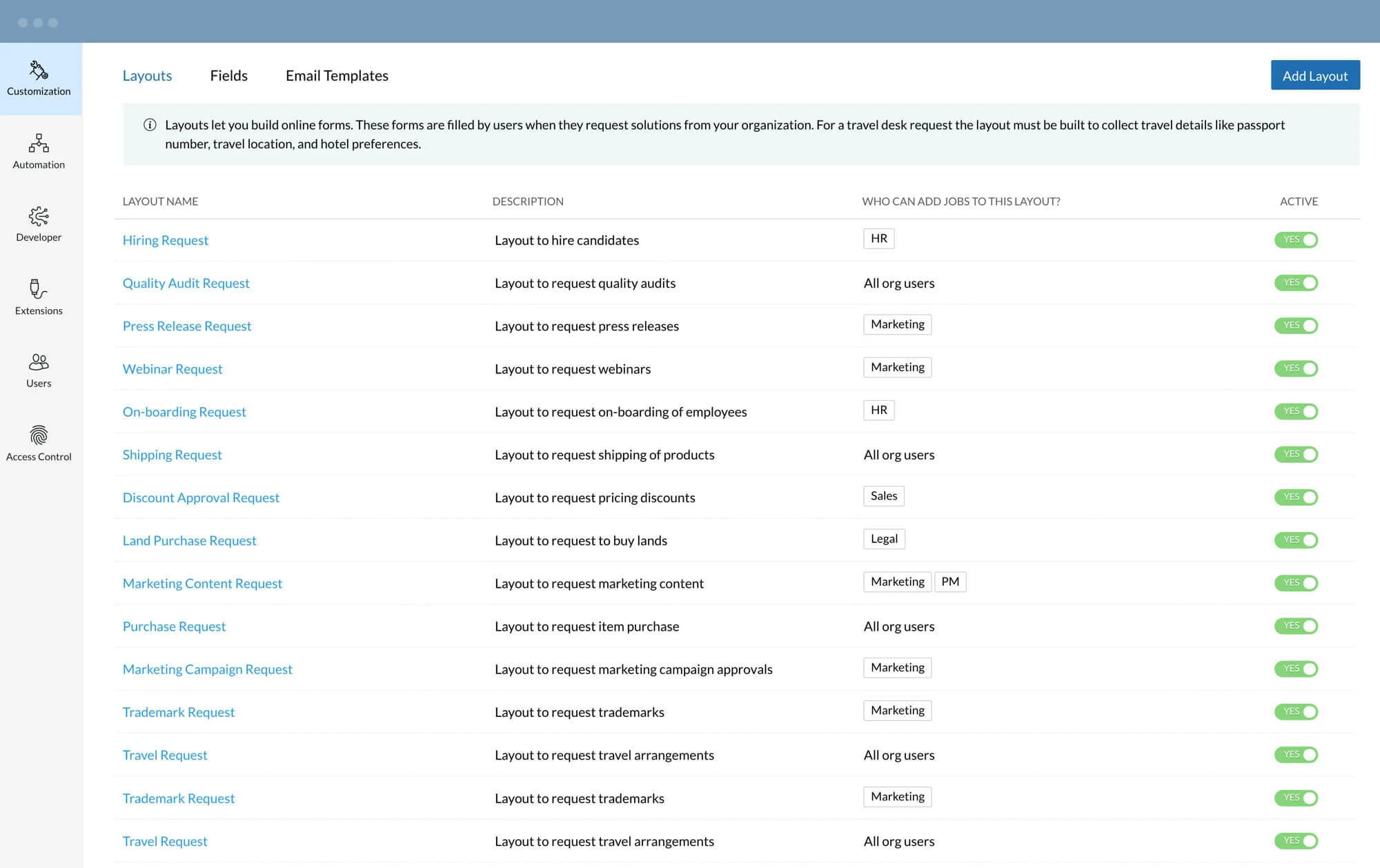
Task: Toggle active switch for Press Release Request
Action: pos(1296,325)
